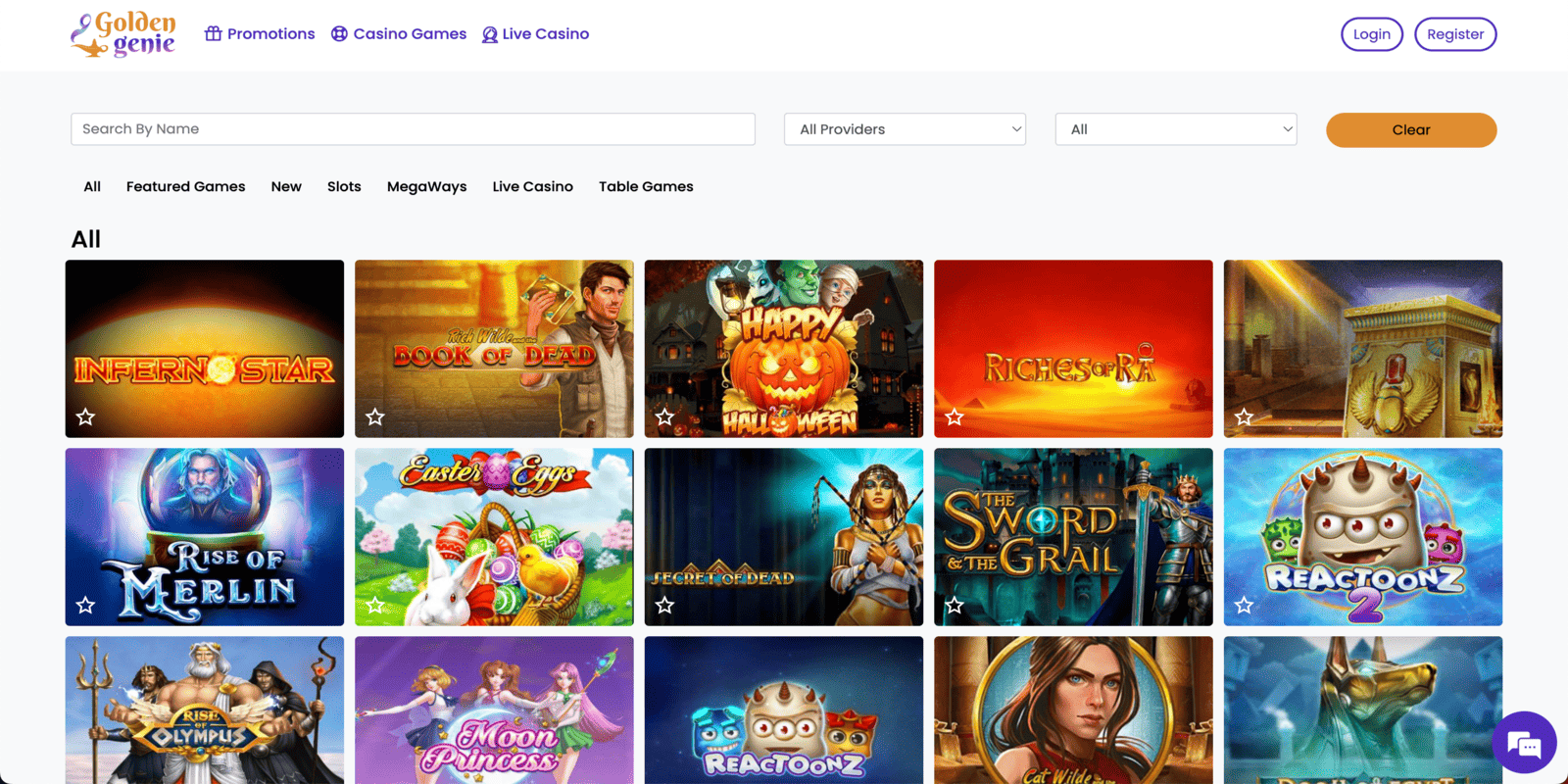This screenshot has width=1568, height=784.
Task: Add Reactoonz 2 to favorites
Action: pyautogui.click(x=1245, y=606)
